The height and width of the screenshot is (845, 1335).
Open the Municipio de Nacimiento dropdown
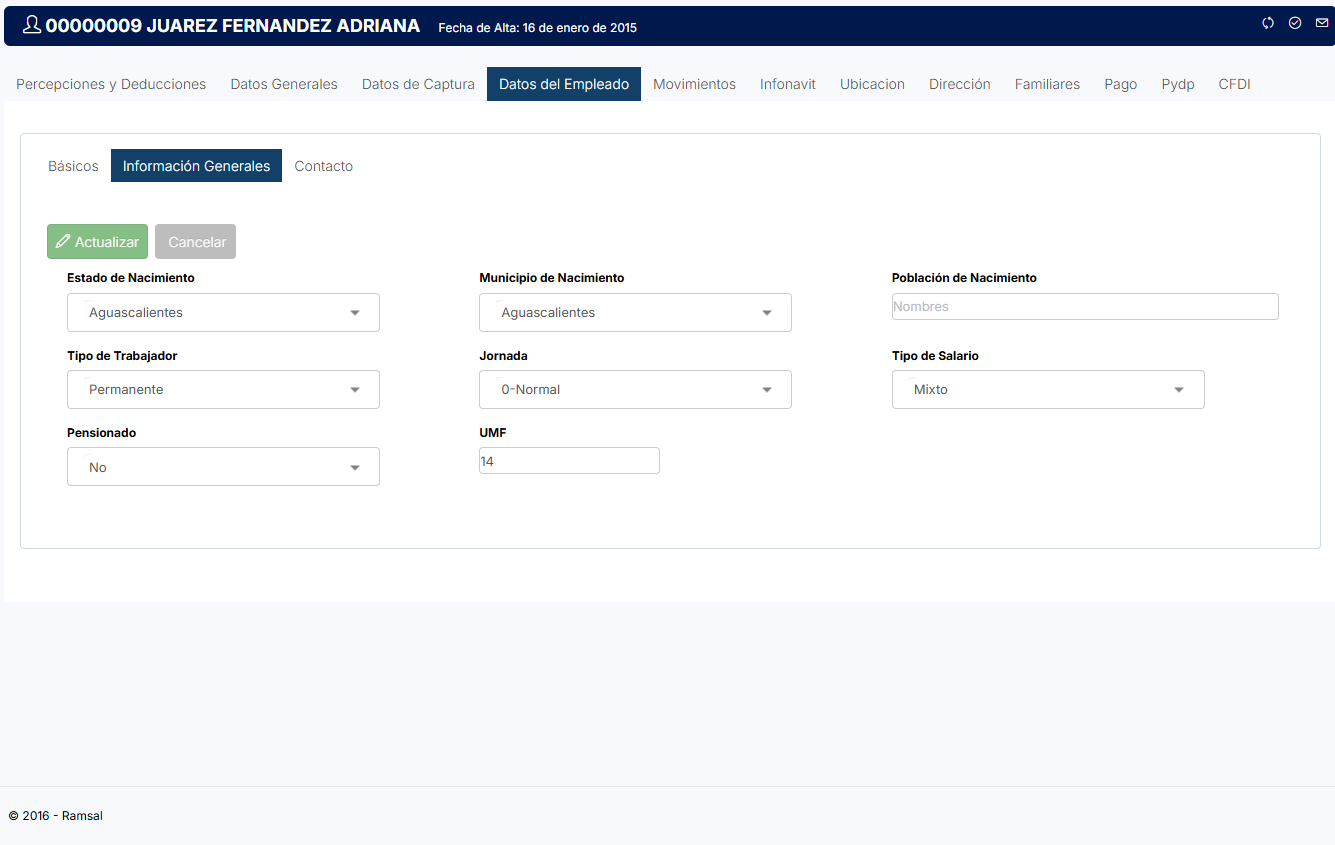(635, 313)
